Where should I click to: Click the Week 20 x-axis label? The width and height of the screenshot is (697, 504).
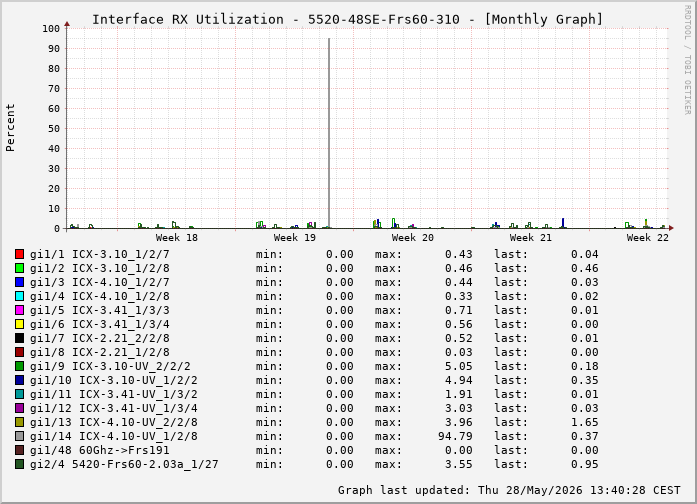413,238
